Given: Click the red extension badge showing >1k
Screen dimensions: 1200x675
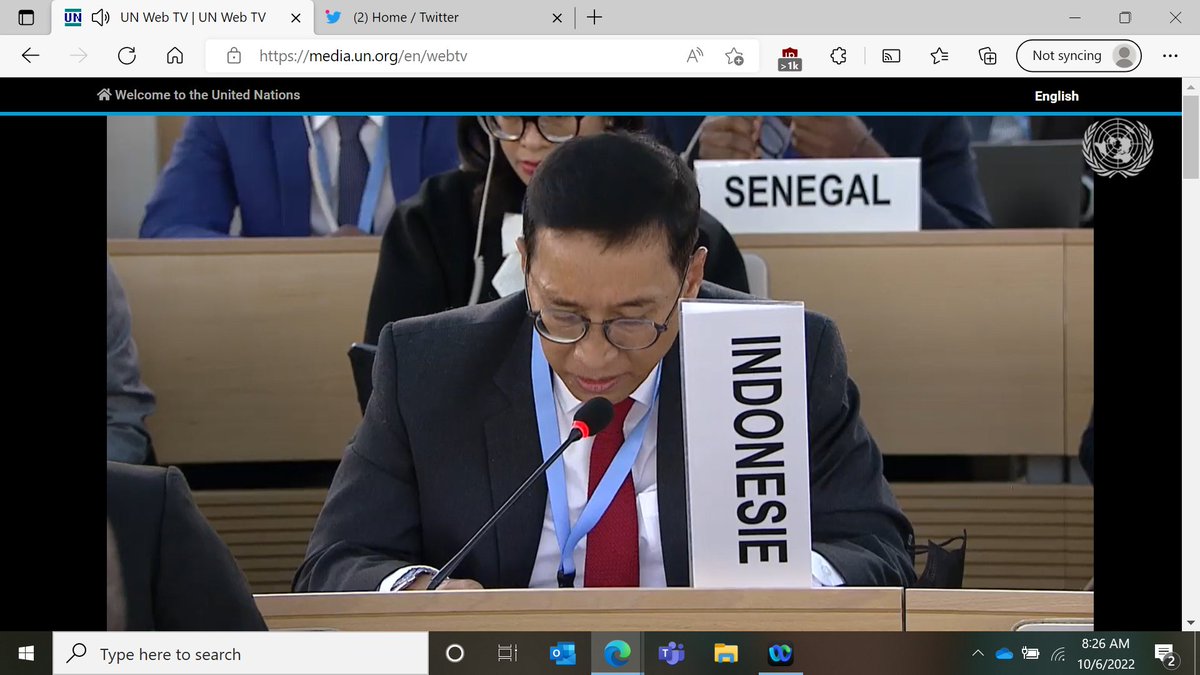Looking at the screenshot, I should click(789, 56).
